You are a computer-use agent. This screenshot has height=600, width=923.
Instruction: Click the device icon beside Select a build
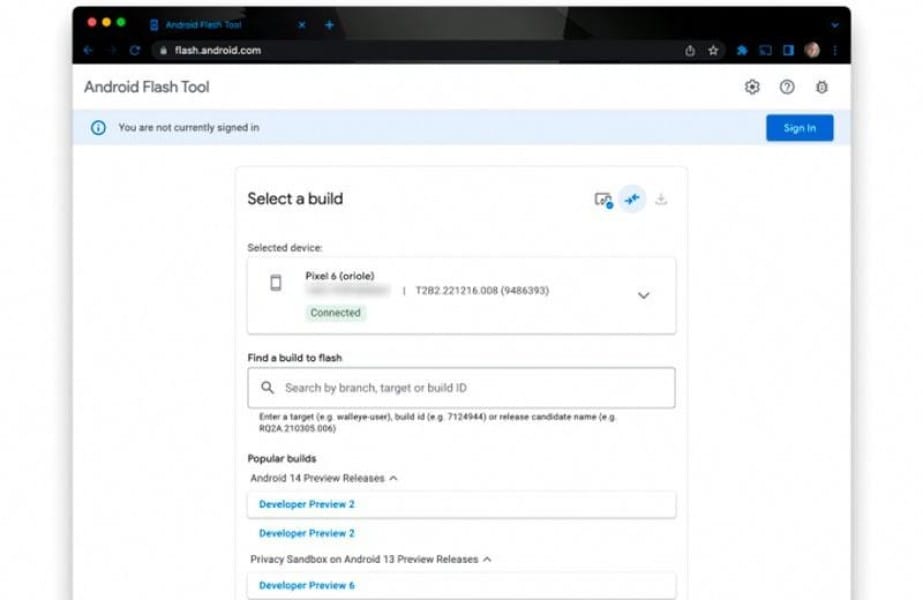pos(603,199)
